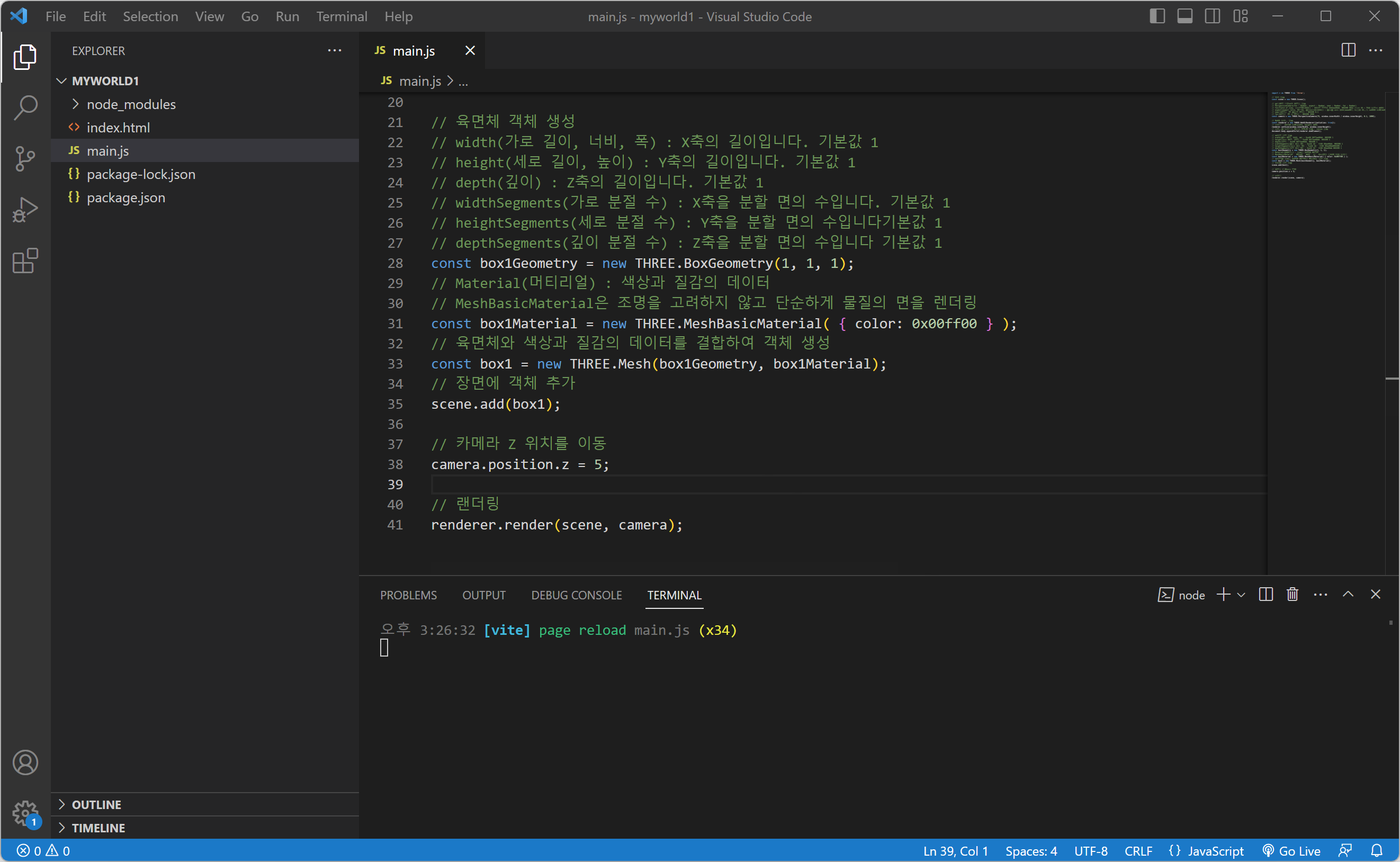Open the Run and Debug view
This screenshot has height=862, width=1400.
click(x=25, y=210)
